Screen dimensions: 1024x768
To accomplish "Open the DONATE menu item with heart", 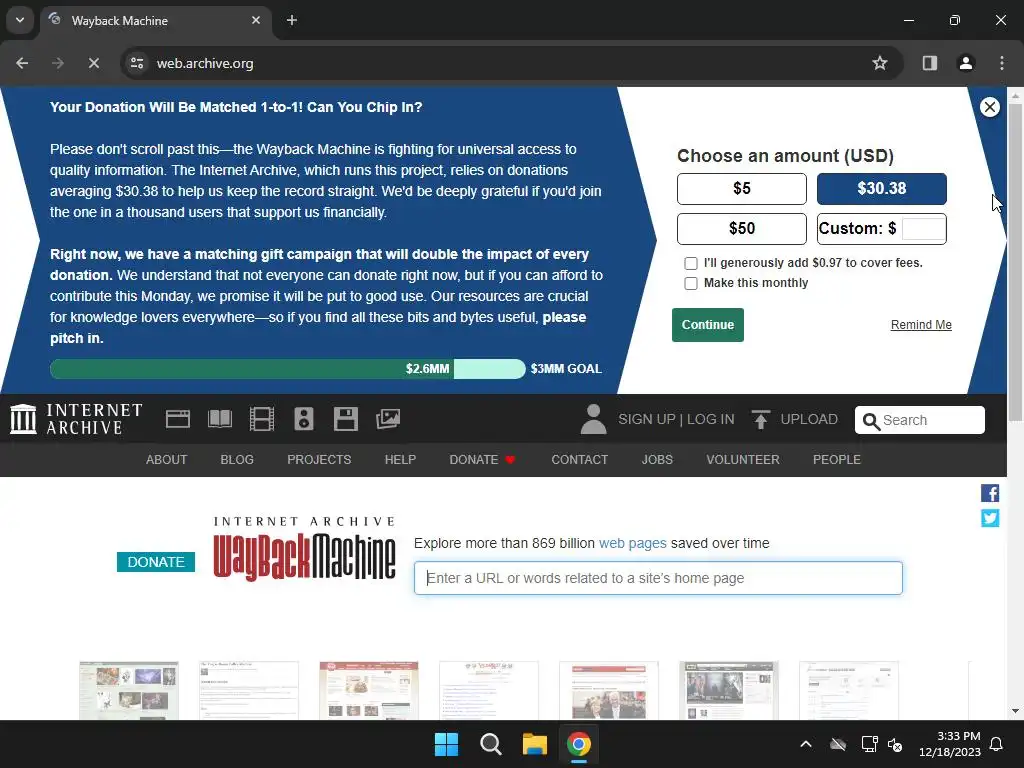I will pyautogui.click(x=482, y=460).
